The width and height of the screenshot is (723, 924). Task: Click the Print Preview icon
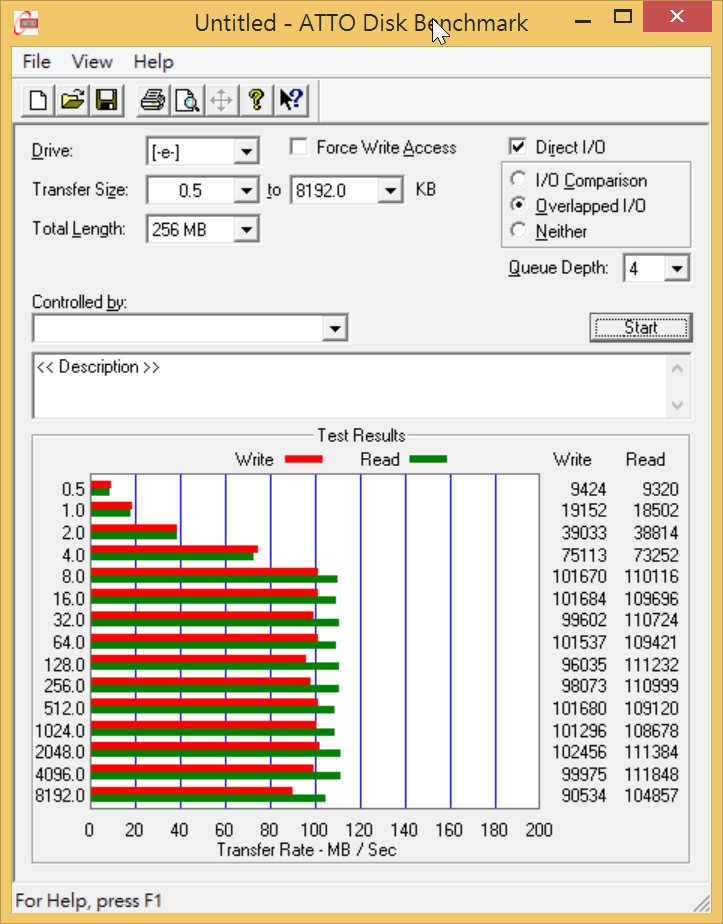click(x=187, y=100)
